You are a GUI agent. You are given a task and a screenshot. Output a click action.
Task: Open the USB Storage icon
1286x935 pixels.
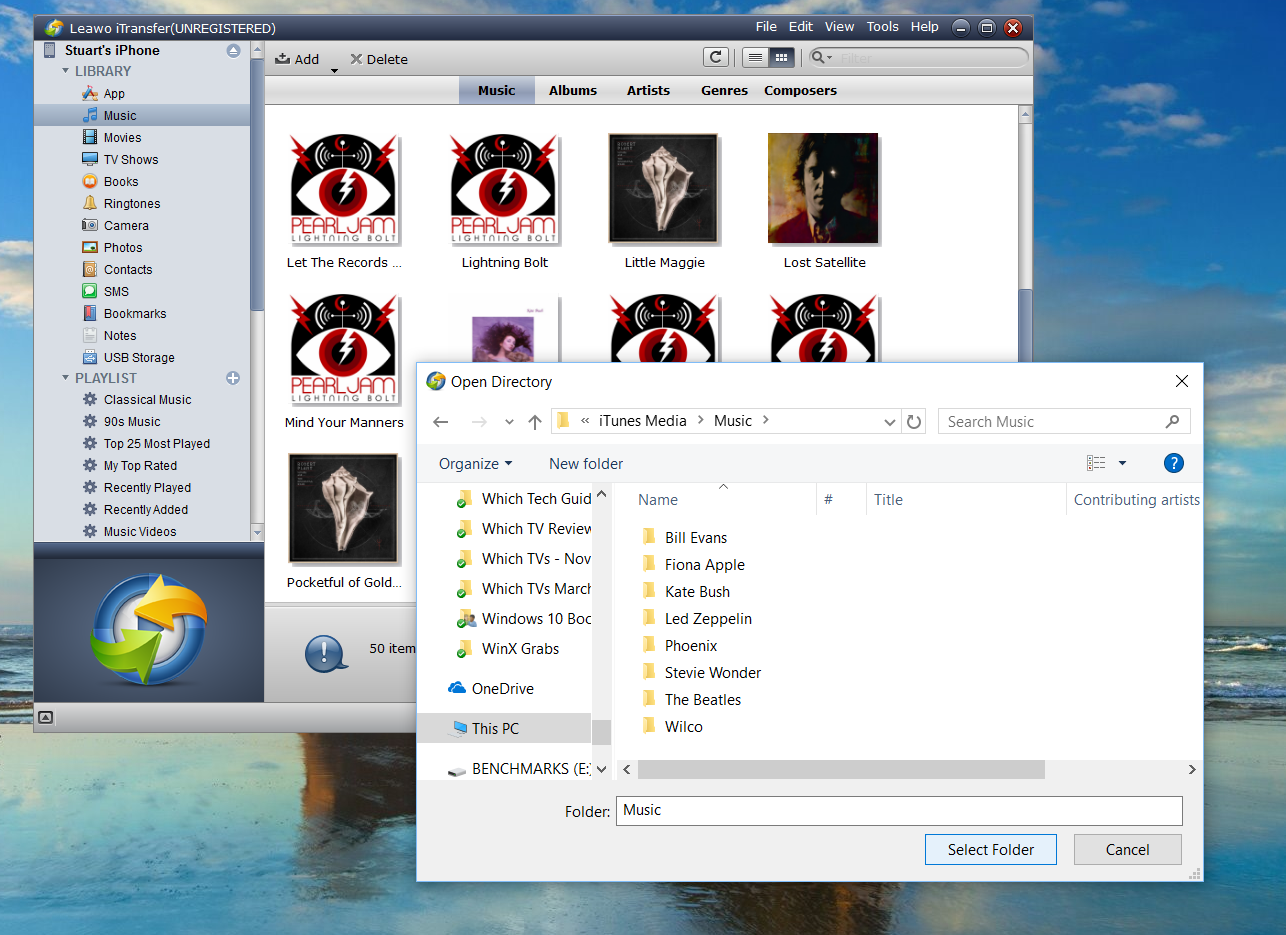click(x=89, y=357)
